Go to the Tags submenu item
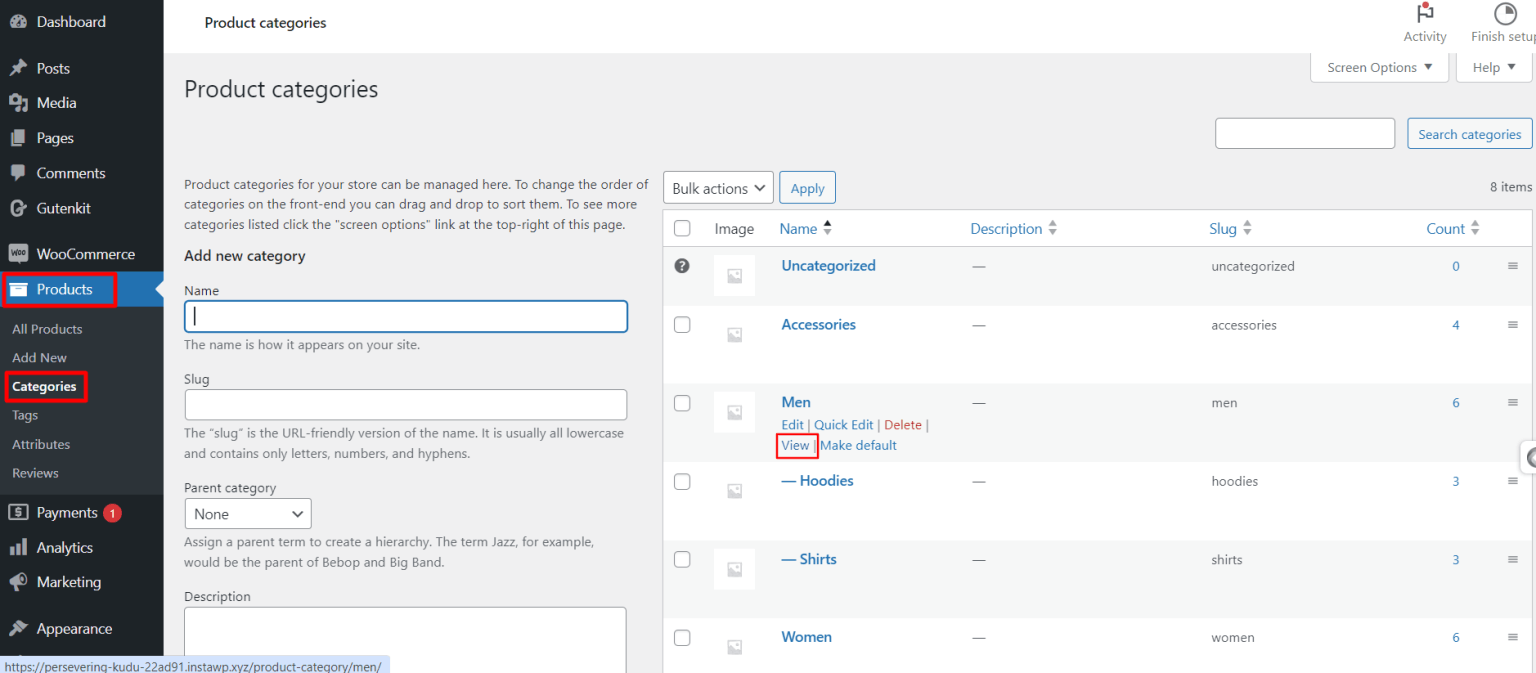 pos(25,415)
